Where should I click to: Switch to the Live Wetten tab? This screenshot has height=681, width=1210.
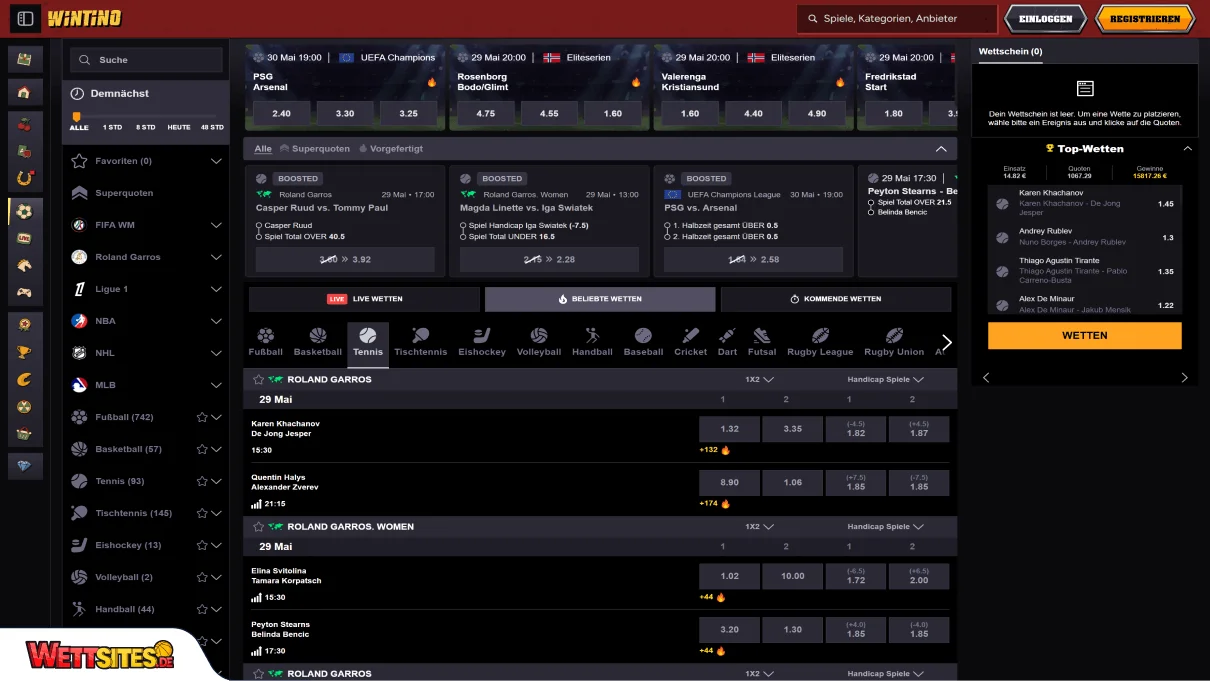[364, 299]
